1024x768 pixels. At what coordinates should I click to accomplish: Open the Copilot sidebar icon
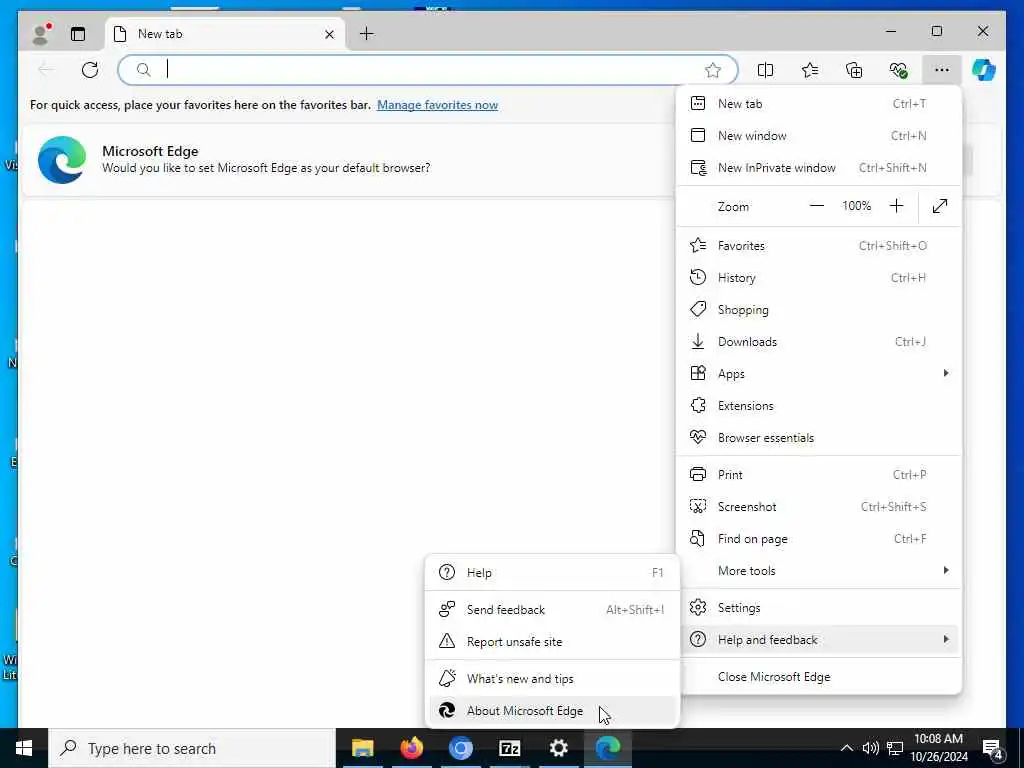984,70
